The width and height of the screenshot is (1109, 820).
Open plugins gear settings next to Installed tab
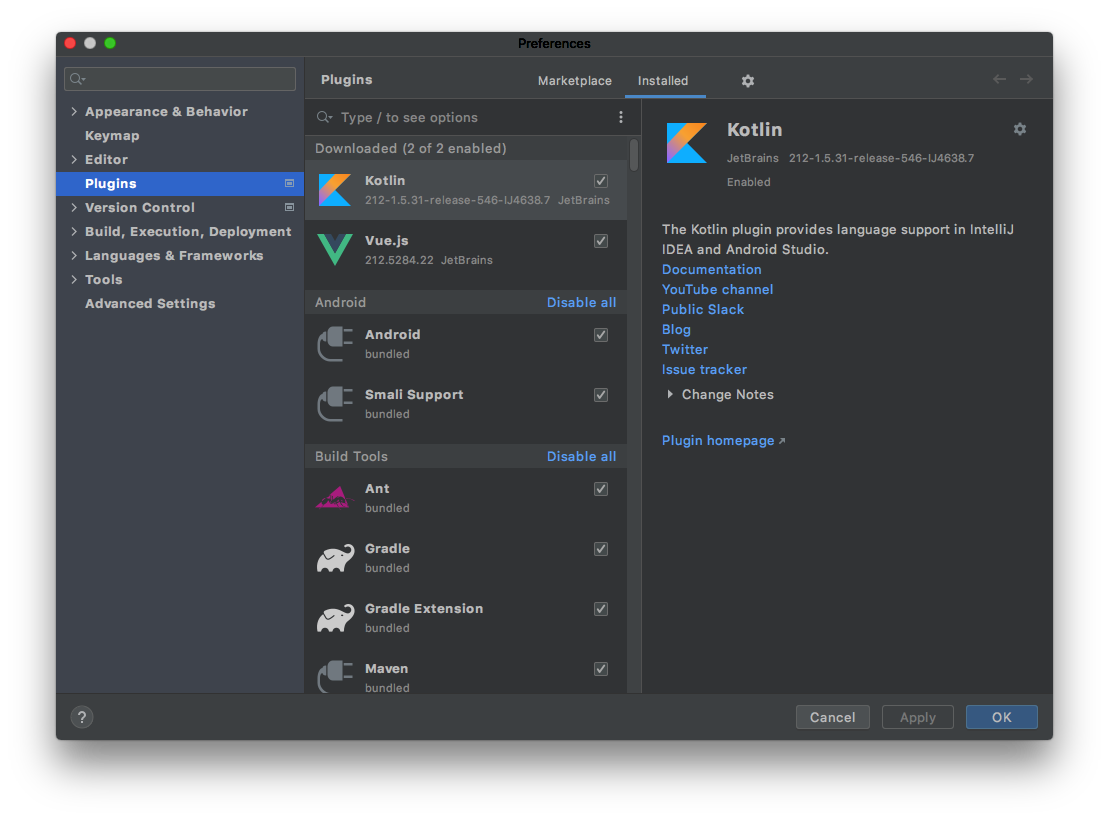pos(748,81)
